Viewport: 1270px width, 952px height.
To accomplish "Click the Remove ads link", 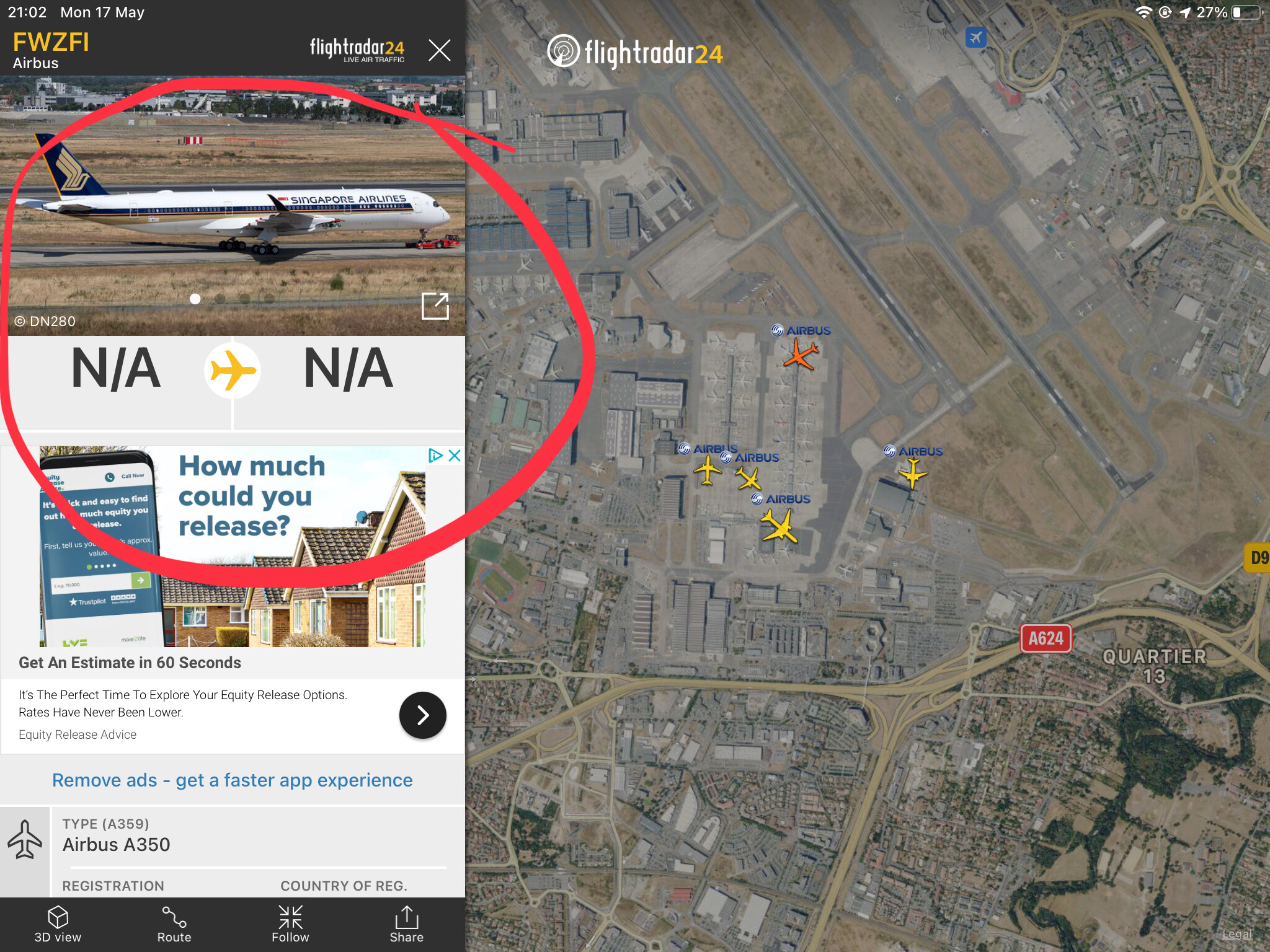I will click(232, 780).
